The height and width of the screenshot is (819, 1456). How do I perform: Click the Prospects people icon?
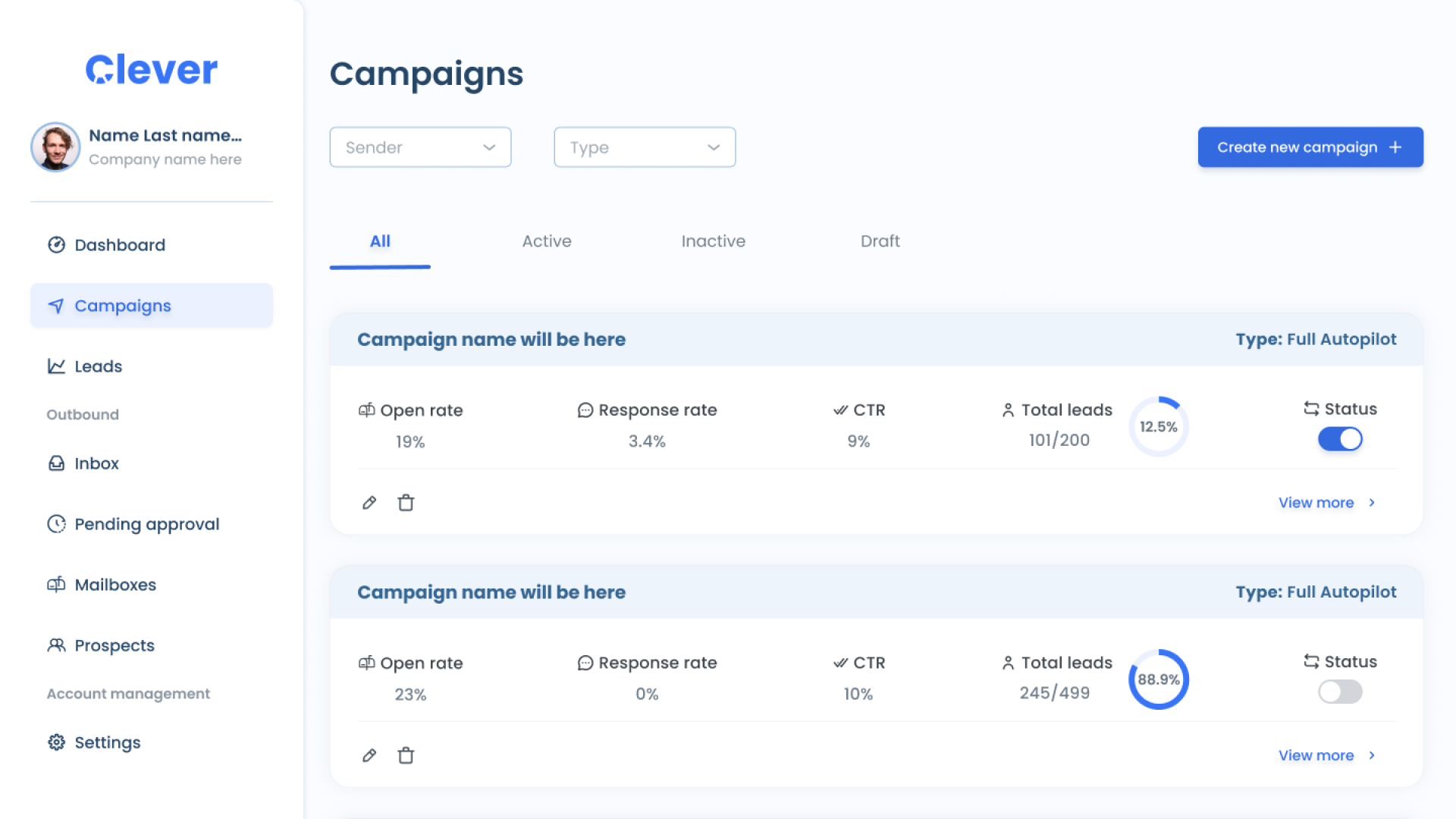[x=56, y=645]
